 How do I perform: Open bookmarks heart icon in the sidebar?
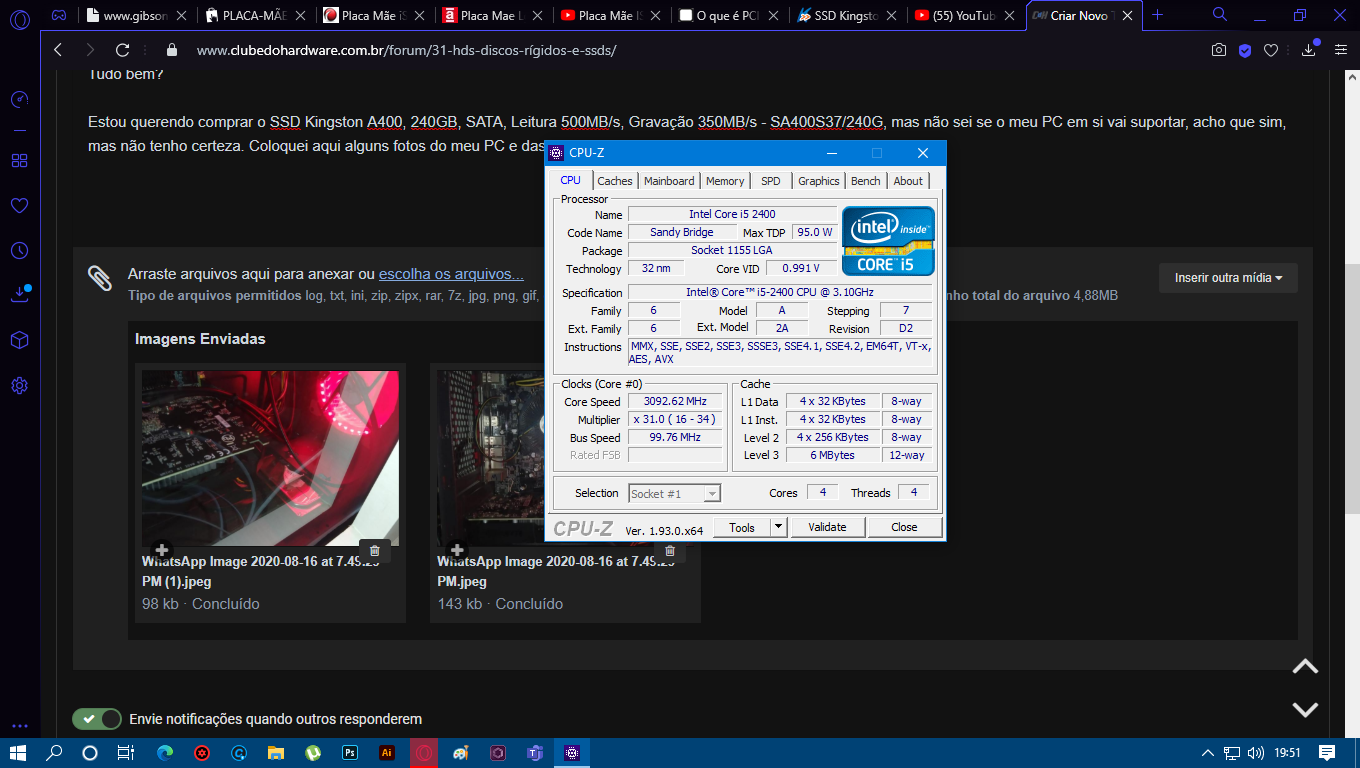tap(19, 205)
